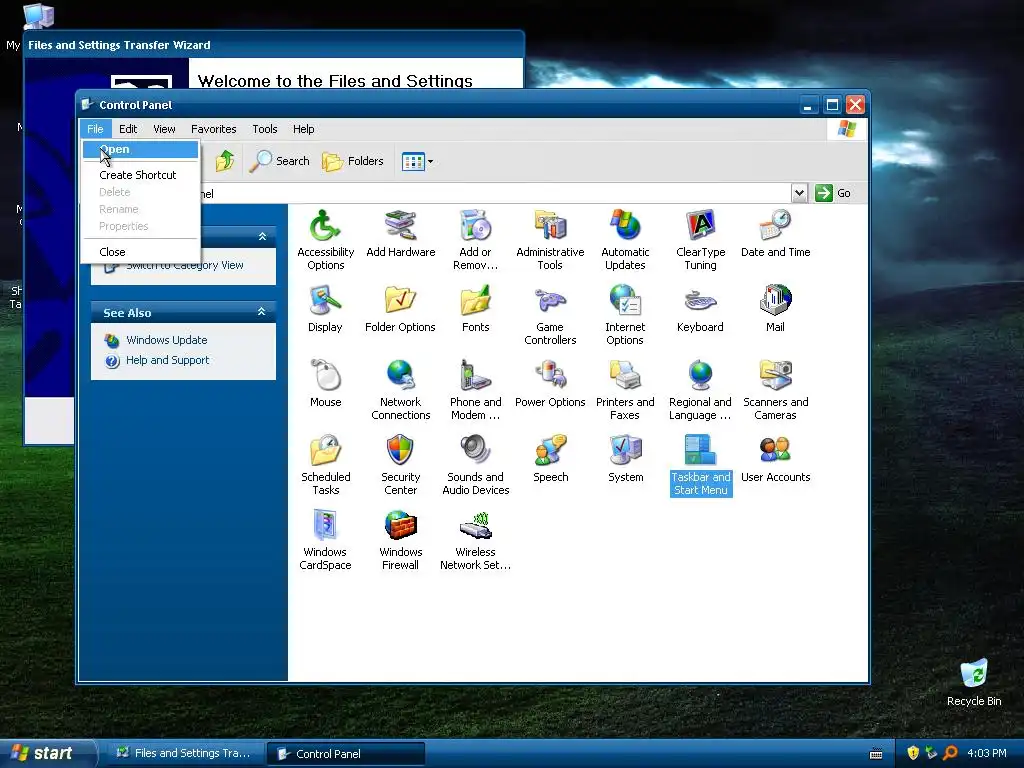The width and height of the screenshot is (1024, 768).
Task: Select Automatic Updates icon
Action: tap(625, 239)
